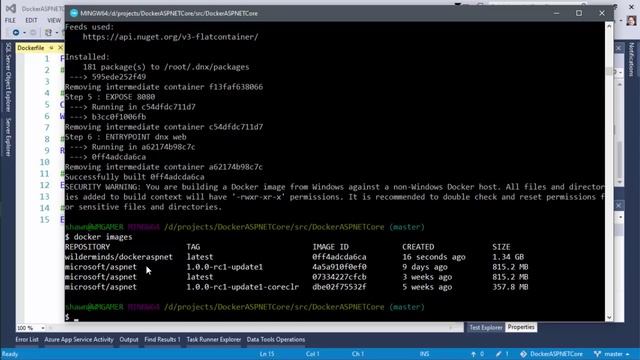This screenshot has width=640, height=360.
Task: Click the user account avatar in Visual Studio
Action: tap(631, 20)
